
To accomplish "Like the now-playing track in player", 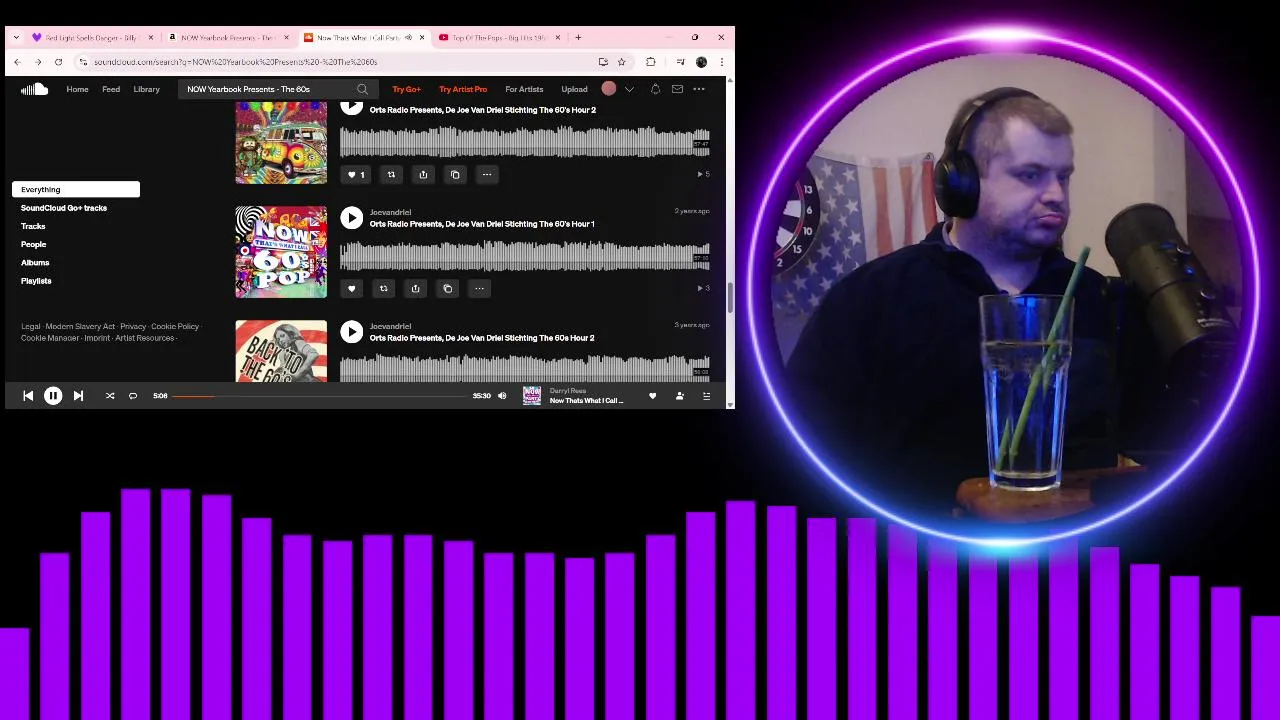I will point(653,396).
